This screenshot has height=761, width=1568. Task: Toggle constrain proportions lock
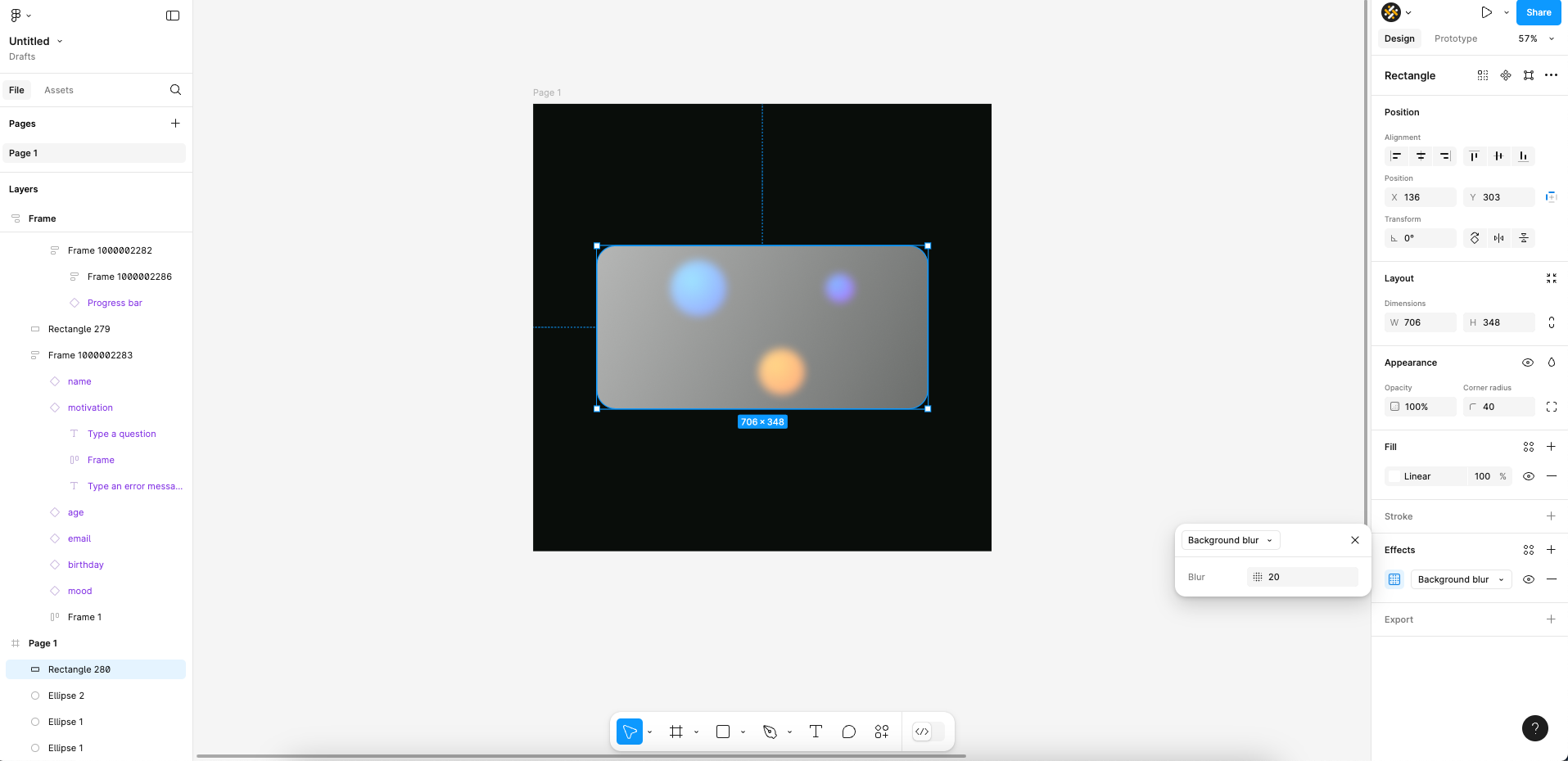[x=1552, y=322]
